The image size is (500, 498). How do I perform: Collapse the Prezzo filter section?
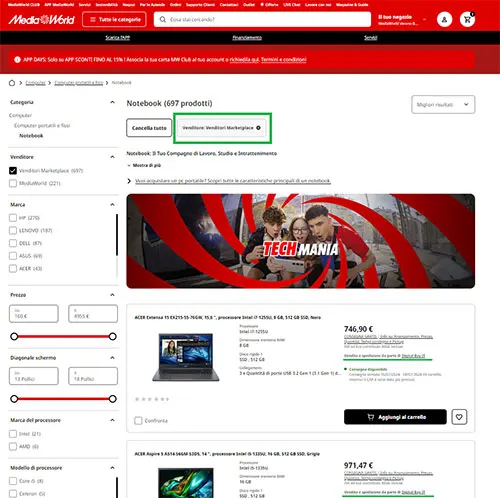pyautogui.click(x=112, y=295)
